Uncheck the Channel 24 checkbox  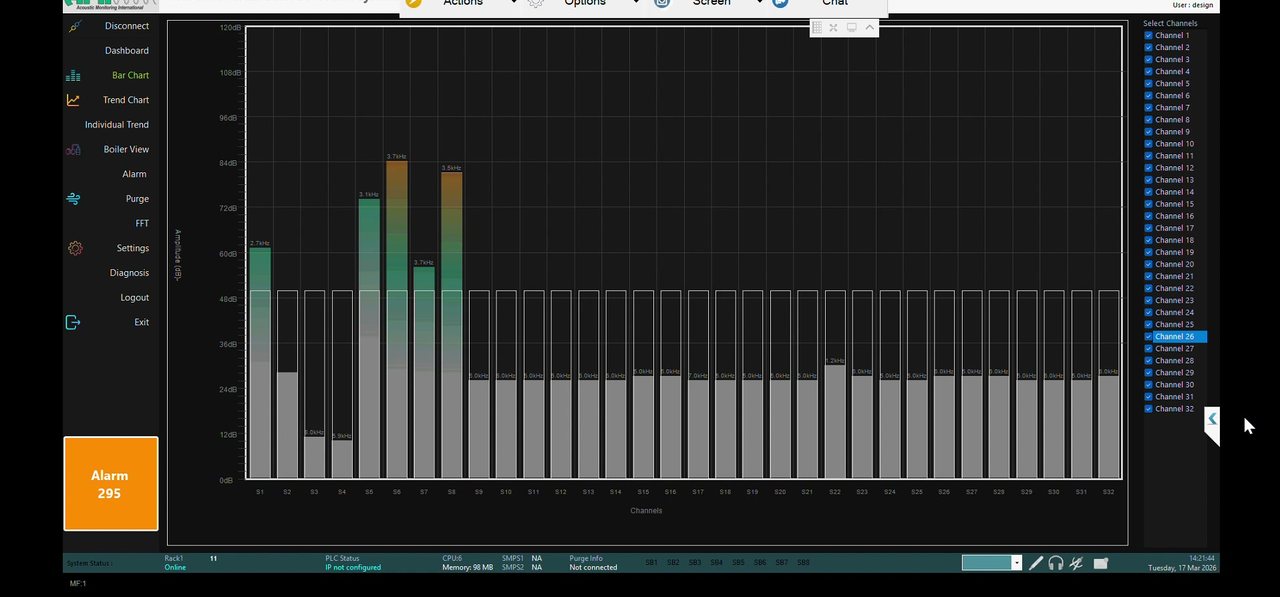tap(1149, 312)
